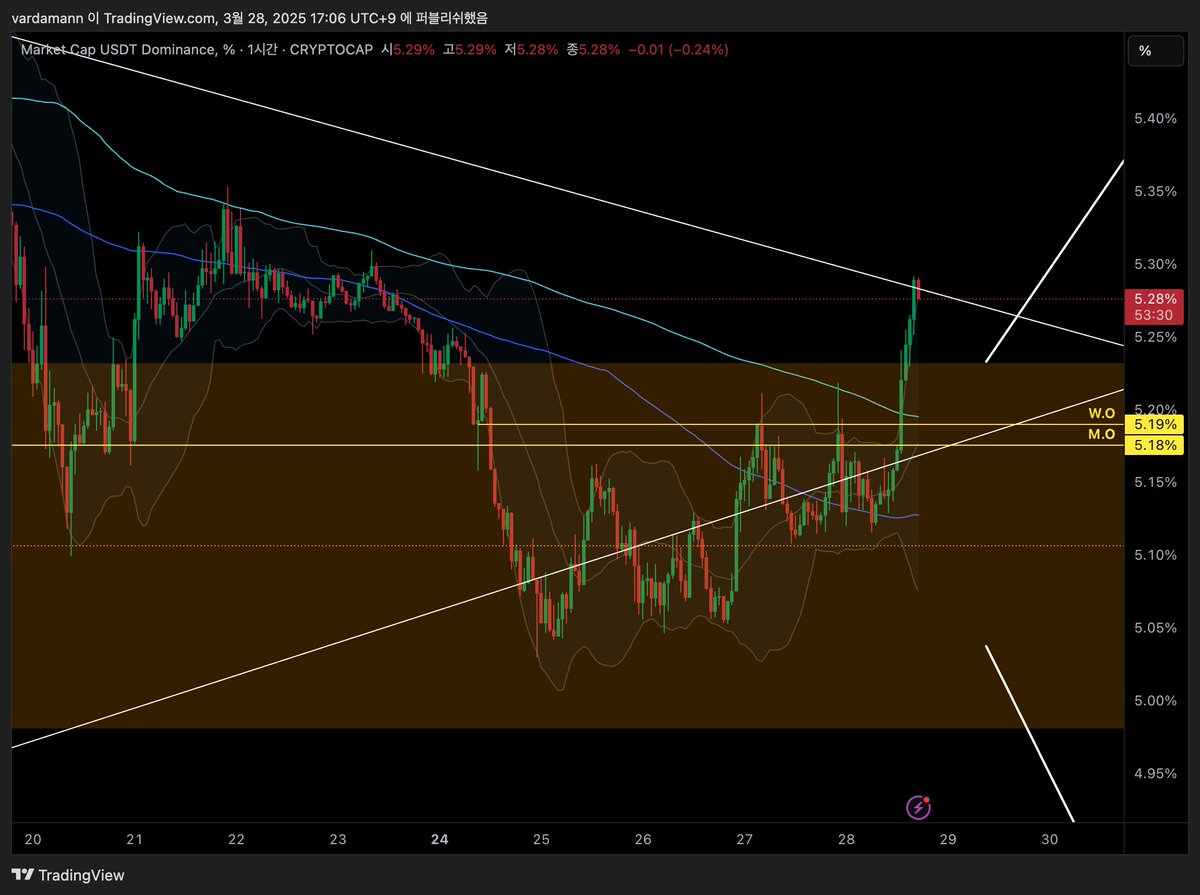The width and height of the screenshot is (1200, 895).
Task: Click the W.O line label
Action: coord(1101,413)
